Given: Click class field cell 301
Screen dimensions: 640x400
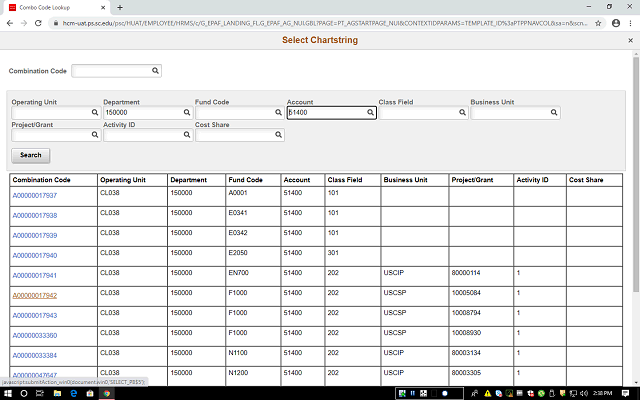Looking at the screenshot, I should point(333,253).
